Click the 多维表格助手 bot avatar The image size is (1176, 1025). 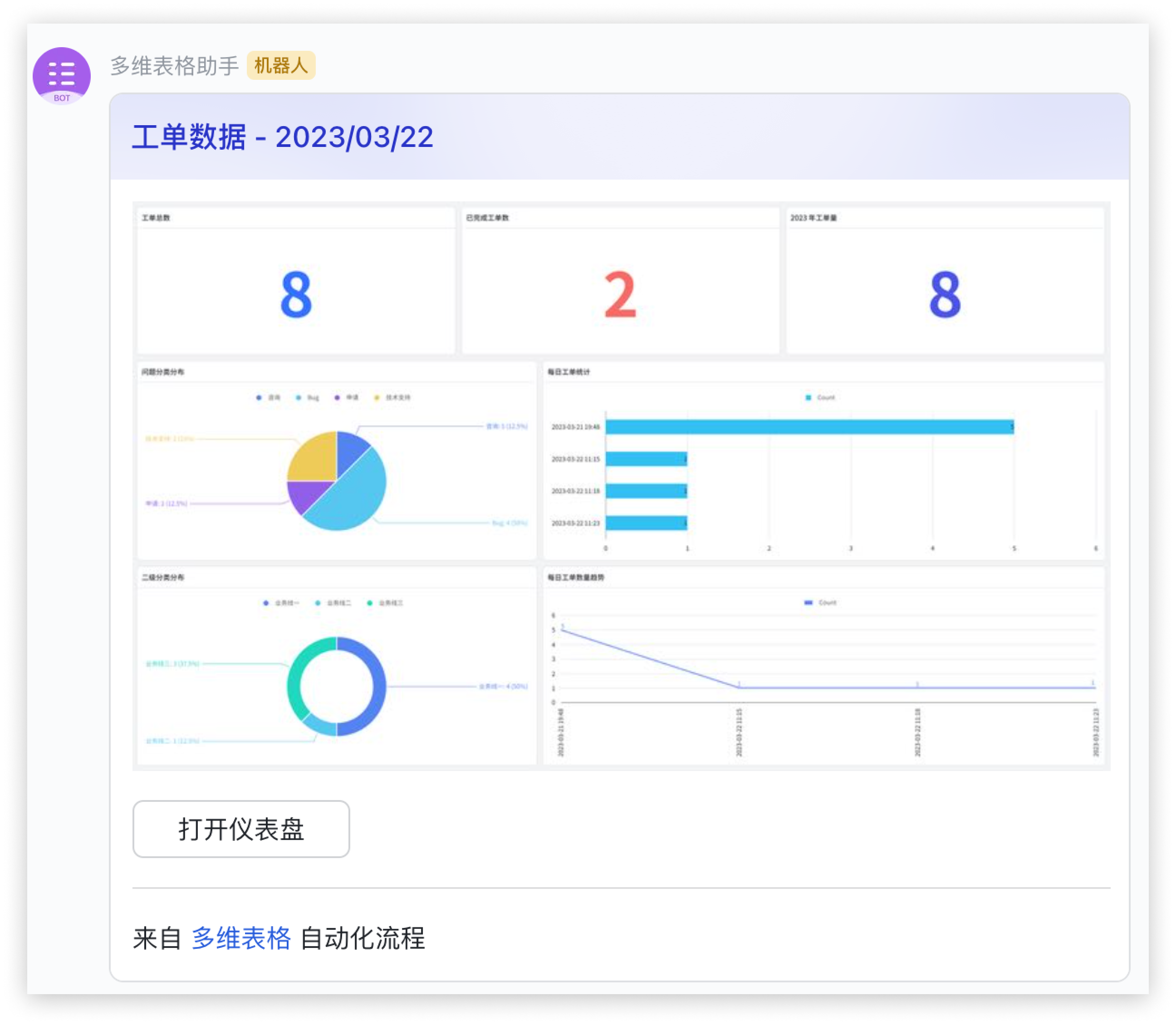(x=61, y=75)
